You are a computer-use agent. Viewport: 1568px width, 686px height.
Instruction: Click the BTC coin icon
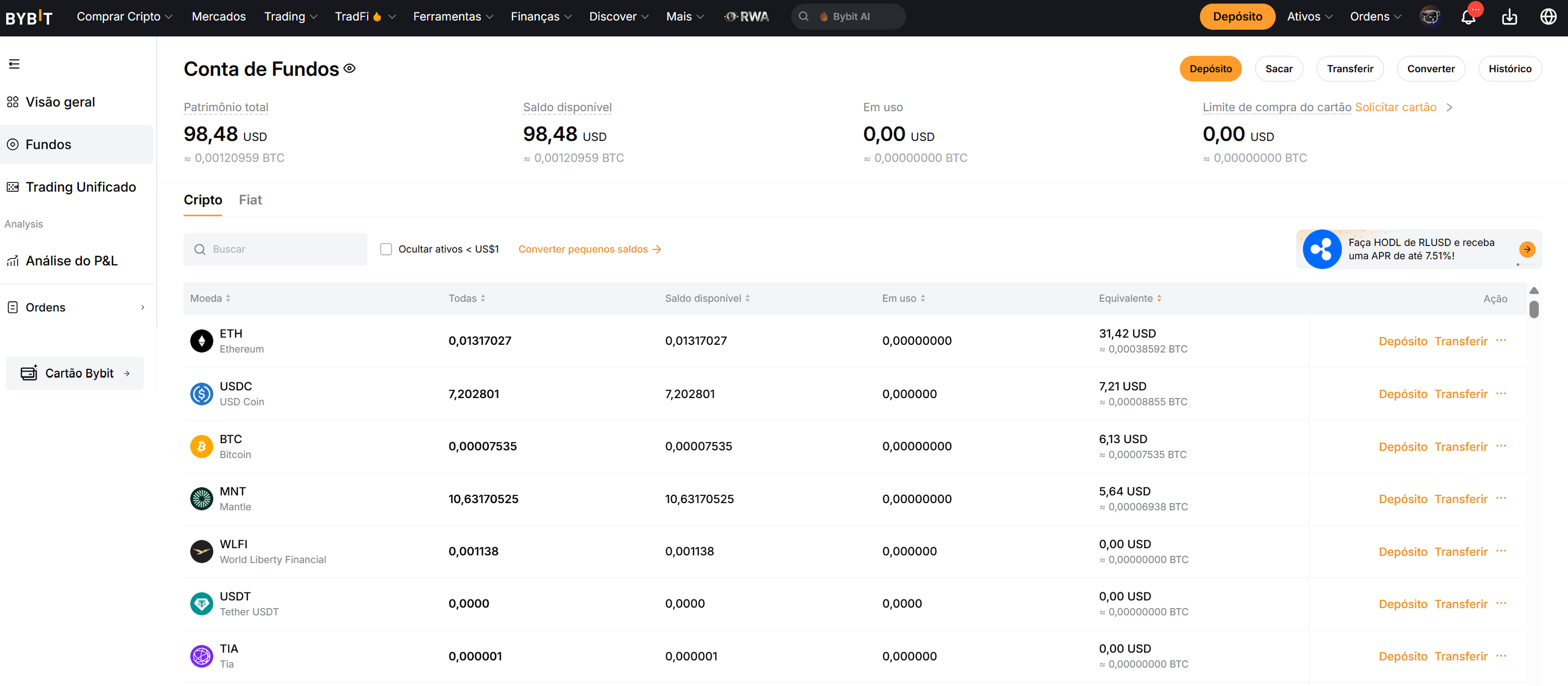click(201, 447)
